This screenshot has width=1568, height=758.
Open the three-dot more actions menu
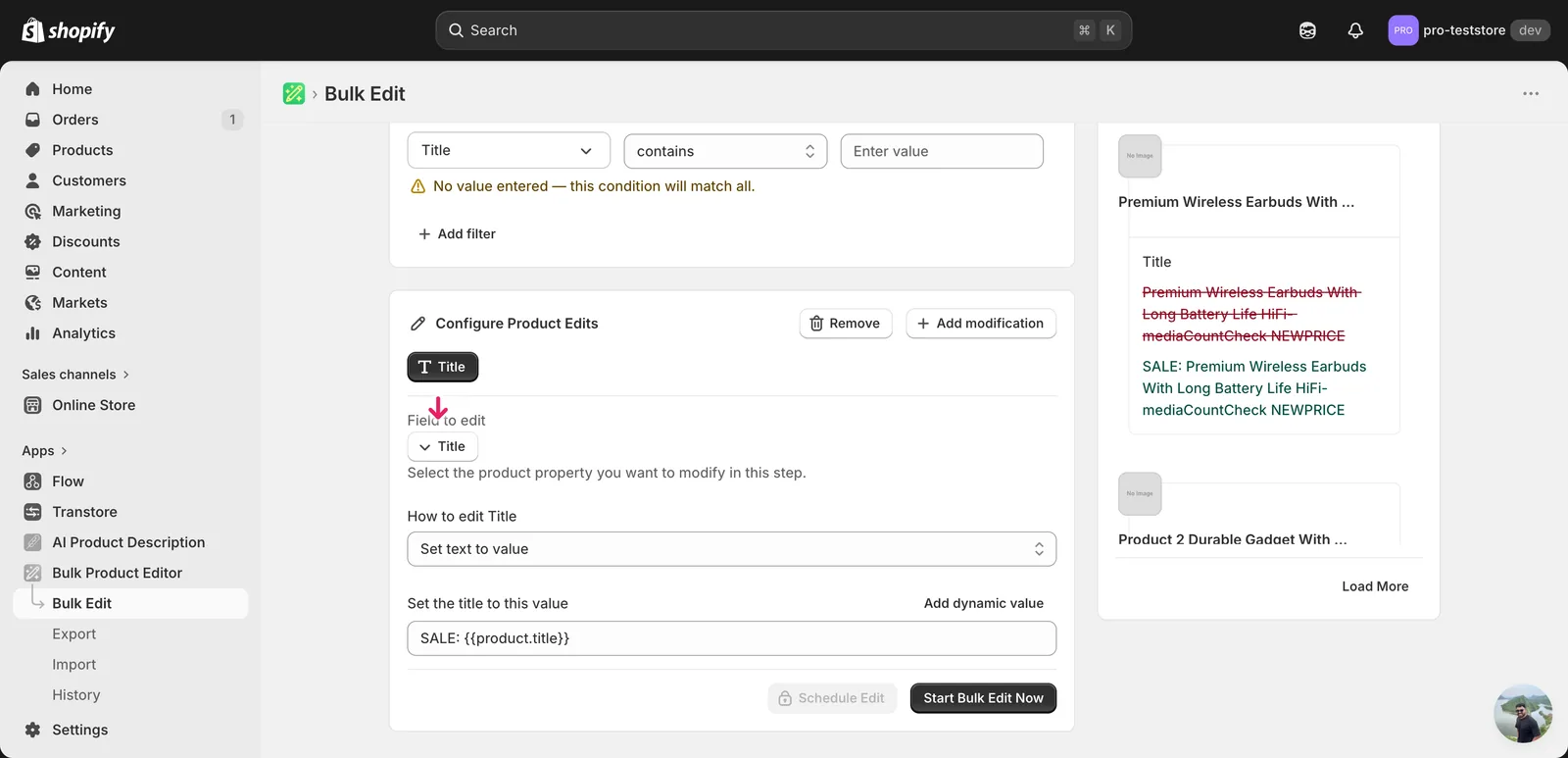pos(1531,93)
